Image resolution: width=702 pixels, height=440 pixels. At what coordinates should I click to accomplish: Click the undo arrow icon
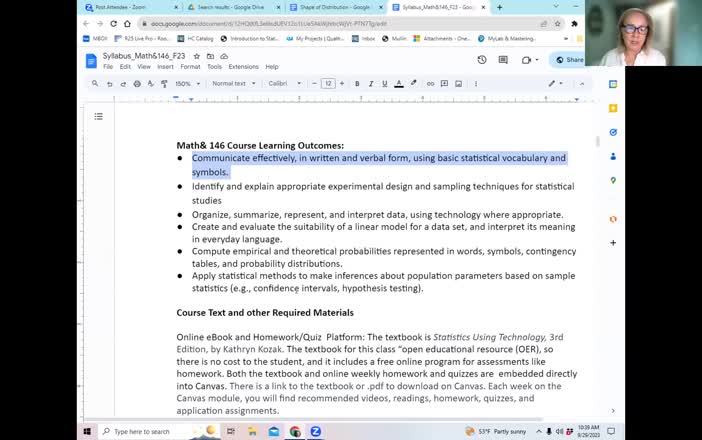[x=108, y=84]
